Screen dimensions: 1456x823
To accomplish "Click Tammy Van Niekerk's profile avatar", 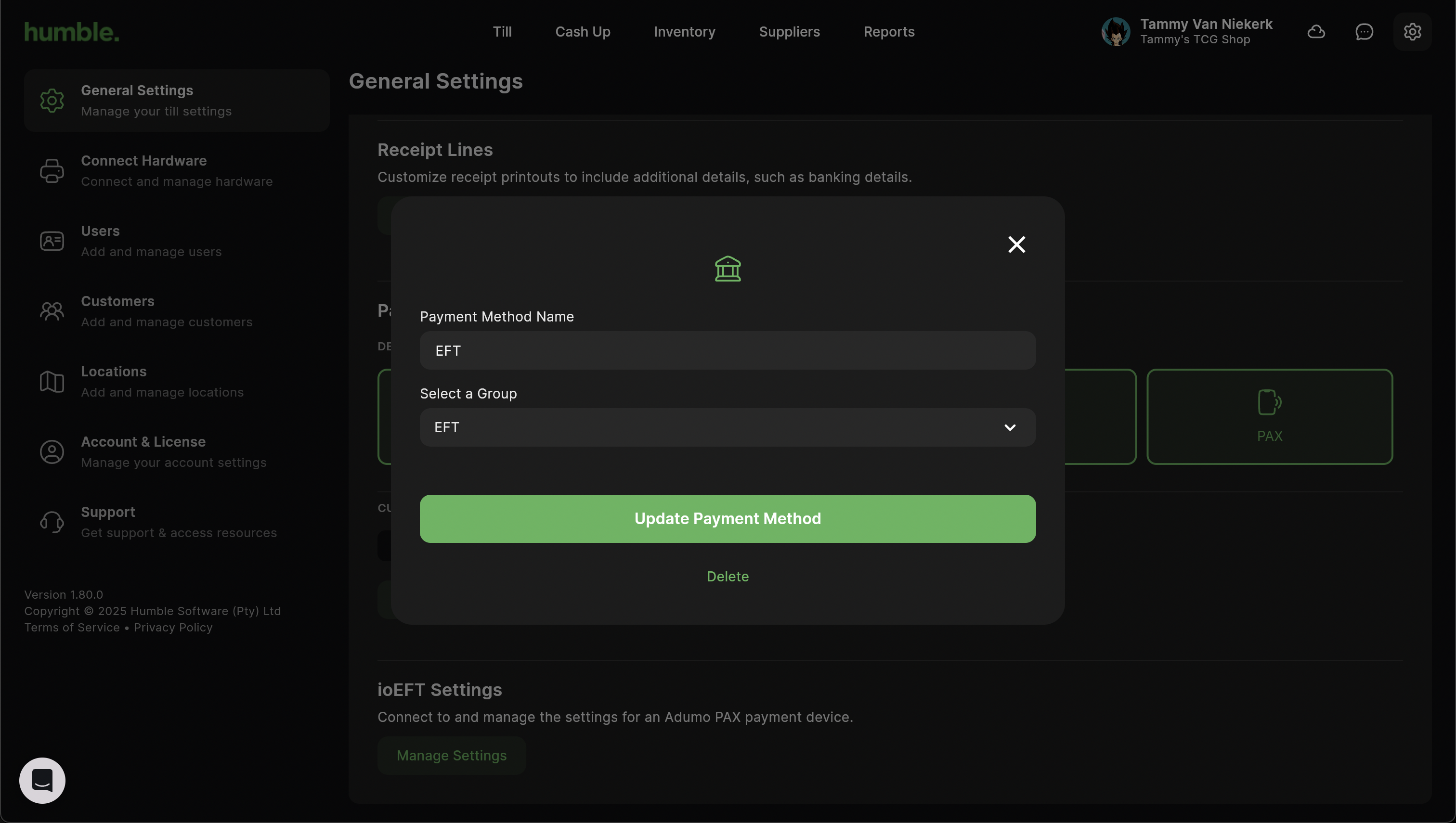I will [x=1115, y=32].
